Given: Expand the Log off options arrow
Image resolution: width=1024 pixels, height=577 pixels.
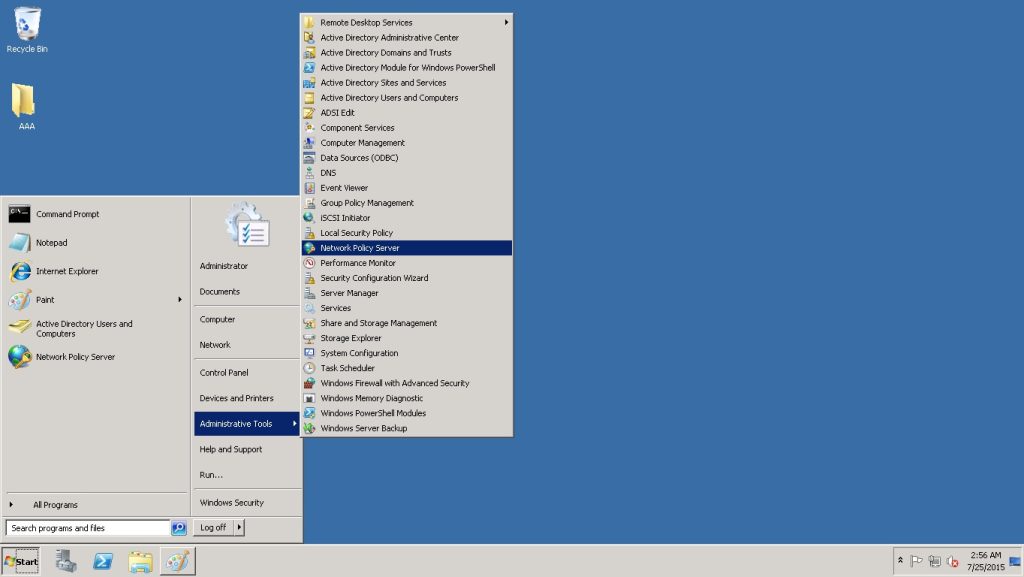Looking at the screenshot, I should [x=240, y=527].
